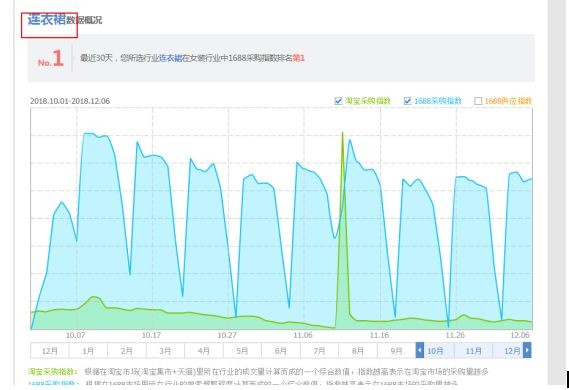Click the green spike peak on the chart
The image size is (569, 390).
(342, 133)
